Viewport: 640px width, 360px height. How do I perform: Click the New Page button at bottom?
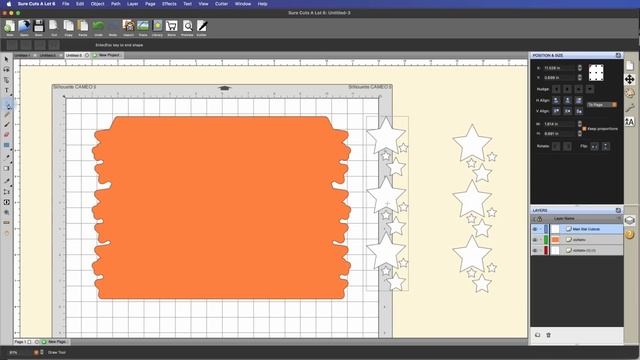54,342
